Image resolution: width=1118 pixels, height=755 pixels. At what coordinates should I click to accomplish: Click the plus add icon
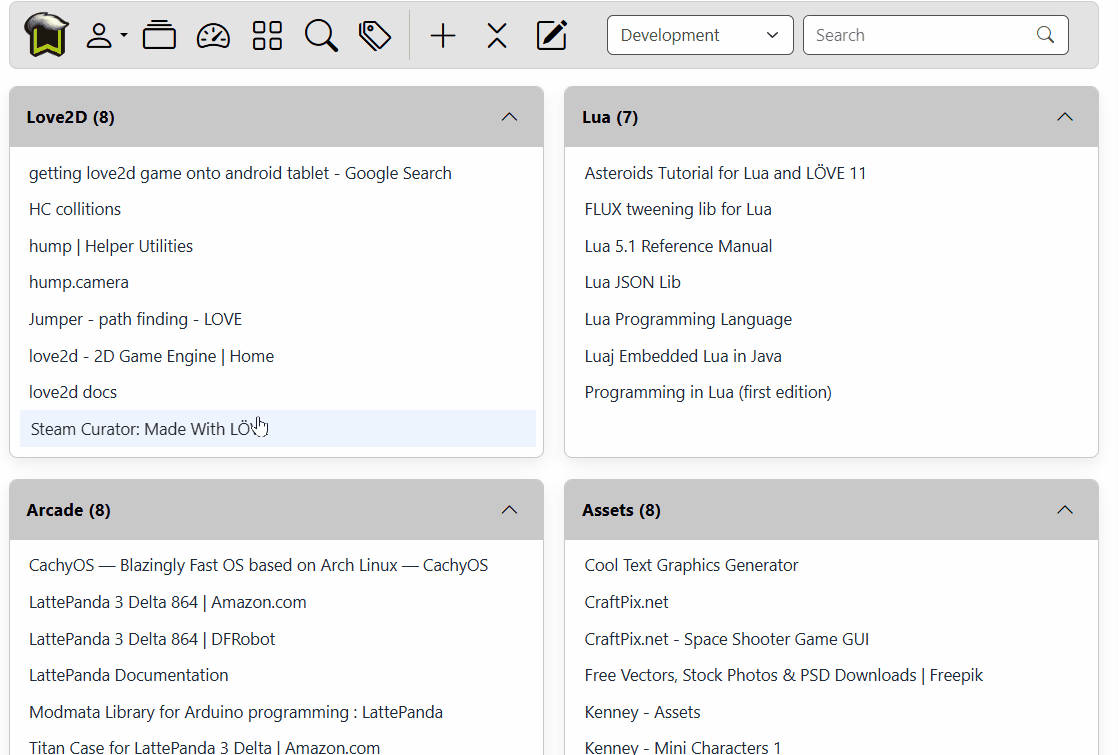click(443, 35)
